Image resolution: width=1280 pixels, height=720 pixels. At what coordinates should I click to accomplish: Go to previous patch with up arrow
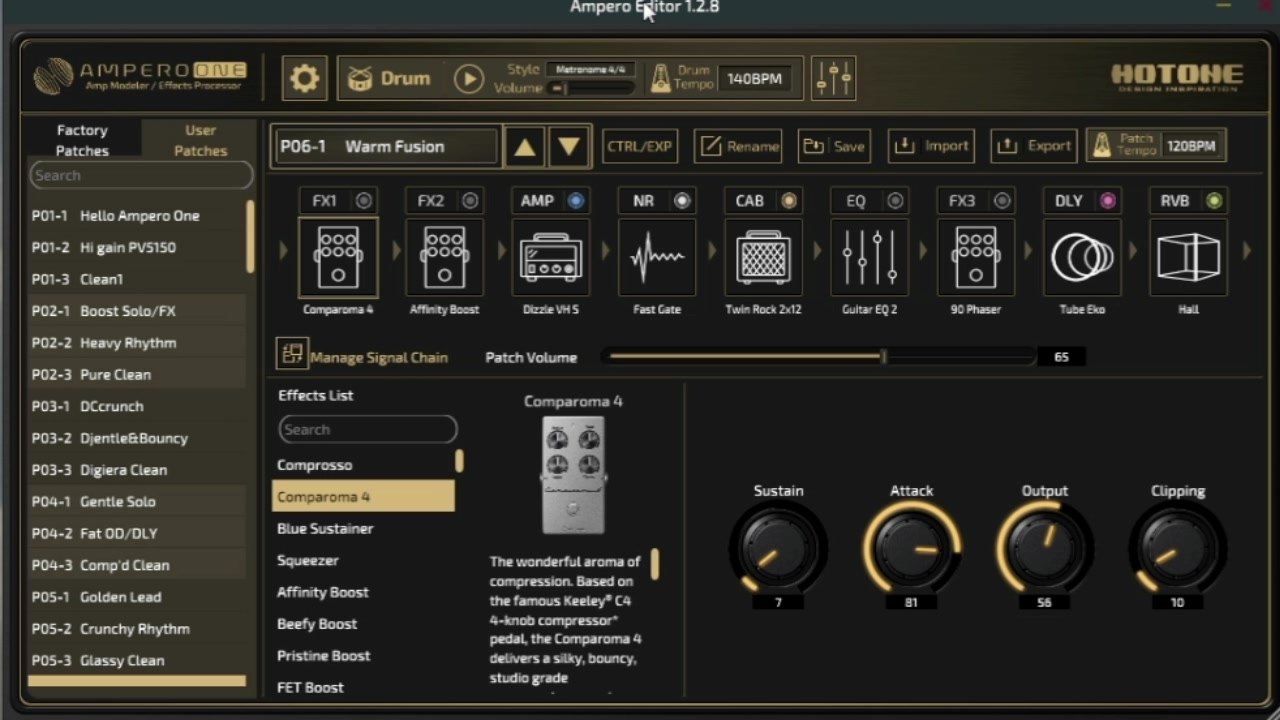click(x=524, y=147)
